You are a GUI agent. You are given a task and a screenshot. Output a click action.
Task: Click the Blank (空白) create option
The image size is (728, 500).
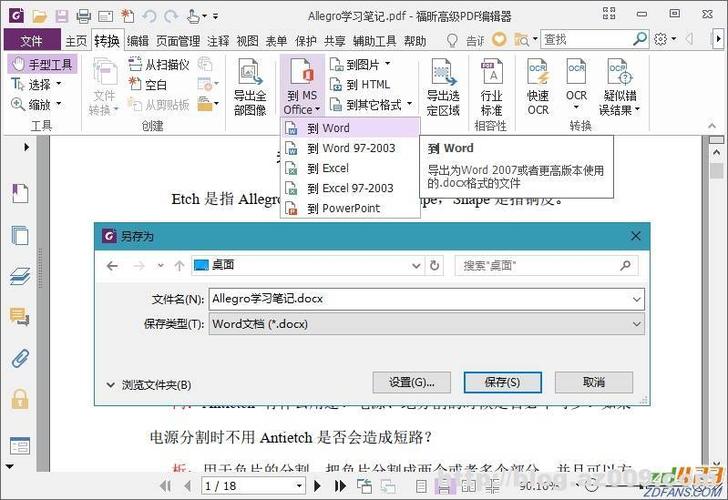pos(148,84)
